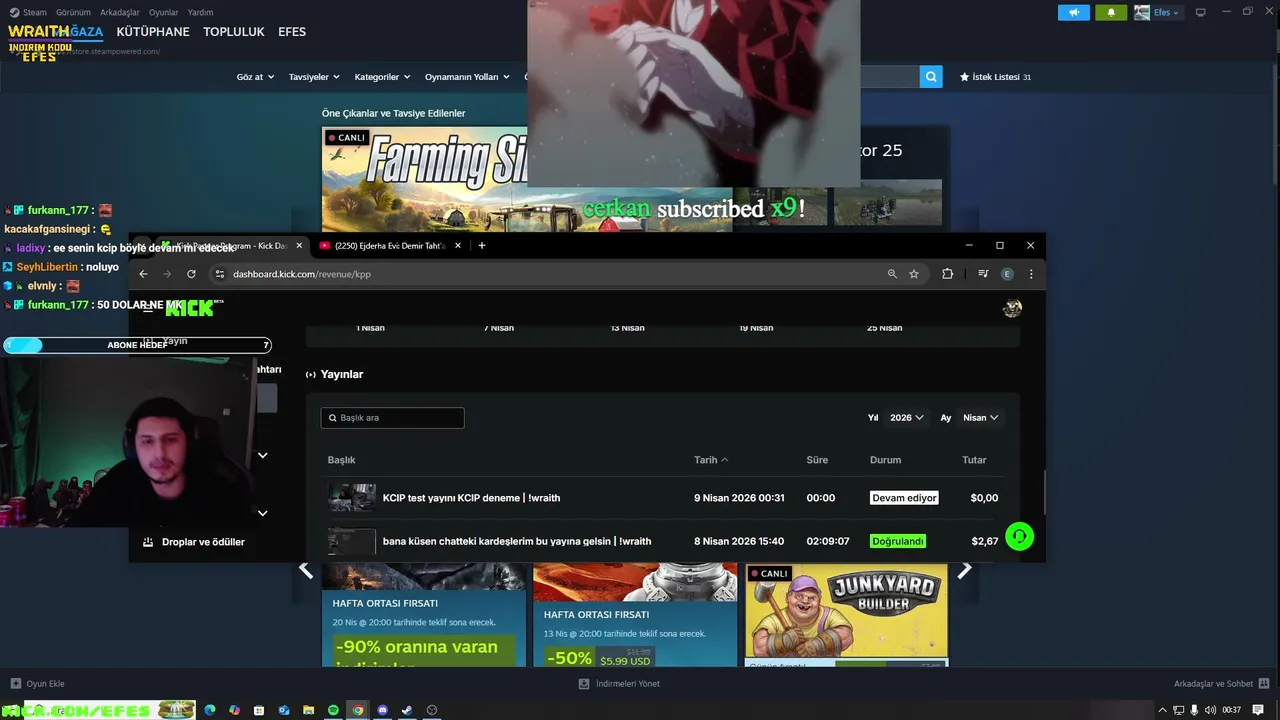1280x720 pixels.
Task: Click in the Başlık ara search field
Action: 392,418
